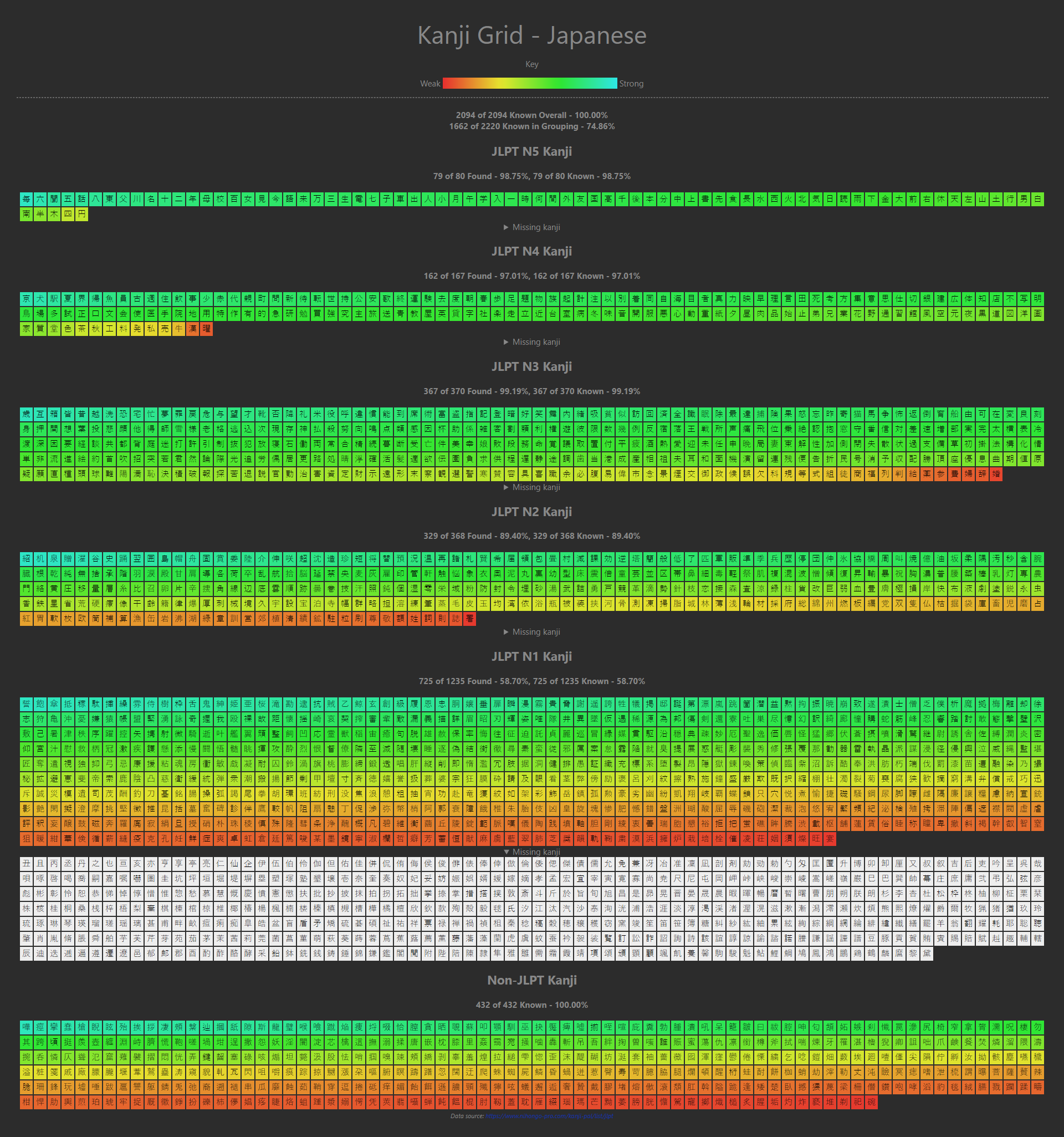The image size is (1064, 1137).
Task: Select the 雨 kanji tile
Action: click(858, 199)
